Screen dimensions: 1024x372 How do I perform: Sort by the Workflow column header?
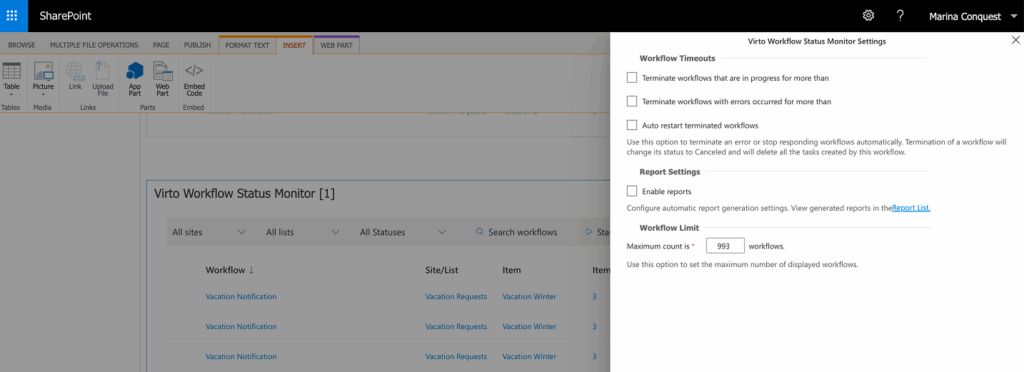point(230,270)
